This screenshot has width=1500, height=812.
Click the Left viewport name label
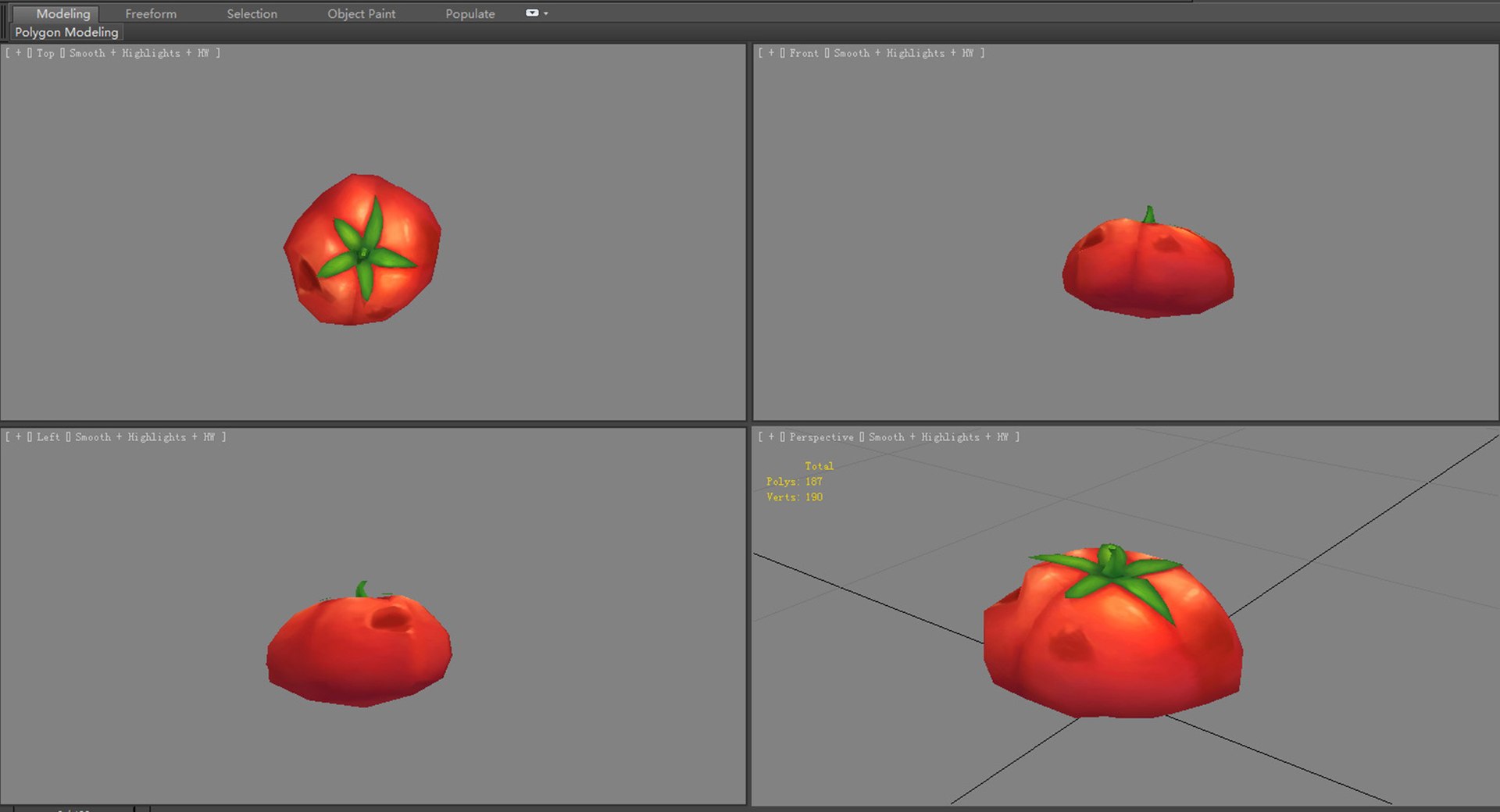[48, 437]
